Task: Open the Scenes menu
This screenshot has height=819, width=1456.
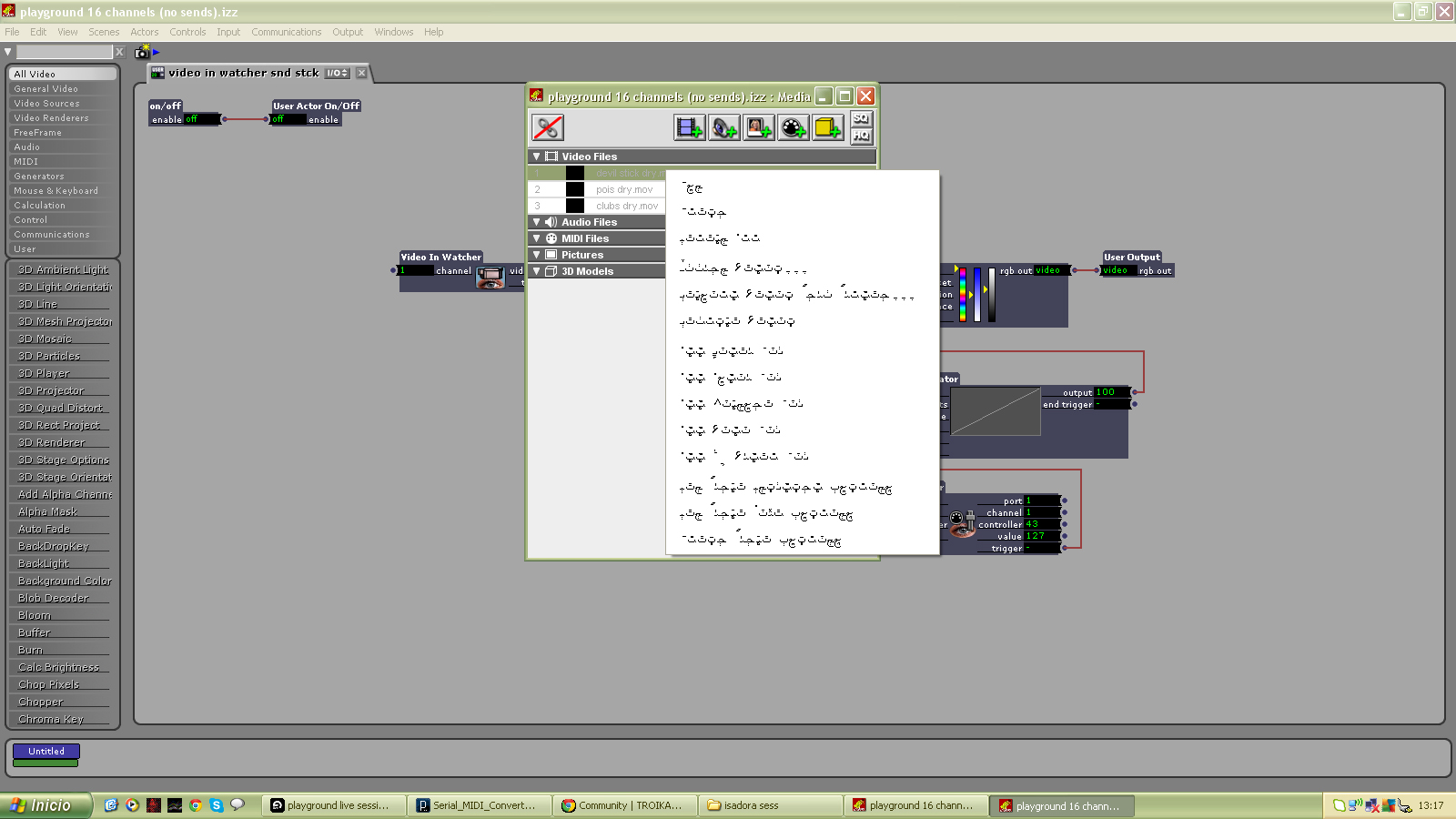Action: coord(104,32)
